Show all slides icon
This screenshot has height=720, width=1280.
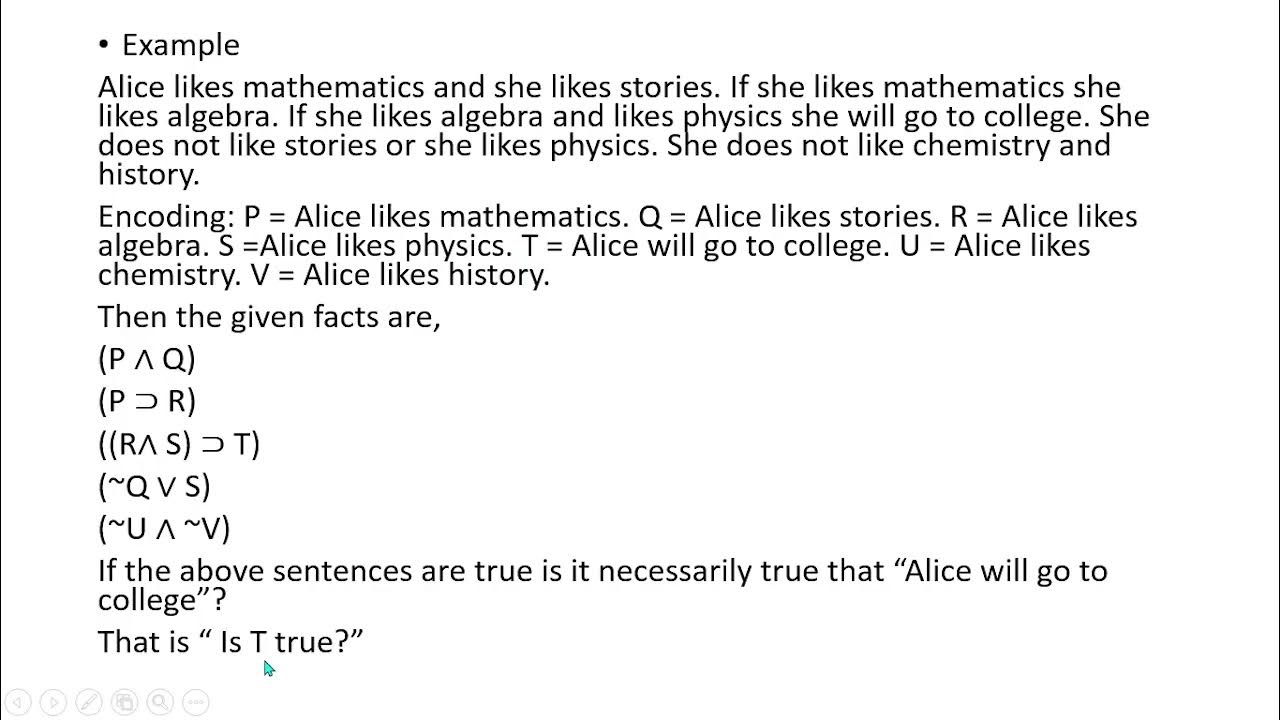[x=124, y=702]
